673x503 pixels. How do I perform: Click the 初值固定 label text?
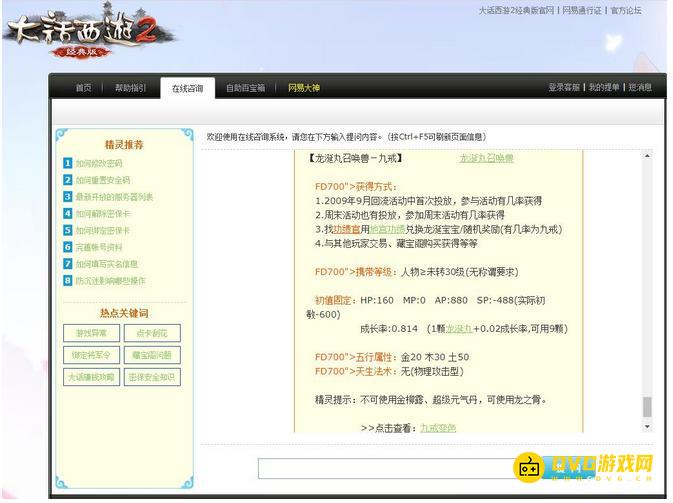[x=333, y=300]
